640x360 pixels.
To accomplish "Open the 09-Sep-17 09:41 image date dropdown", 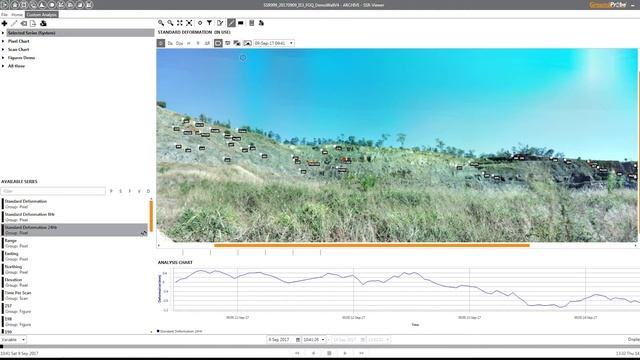I will point(274,43).
